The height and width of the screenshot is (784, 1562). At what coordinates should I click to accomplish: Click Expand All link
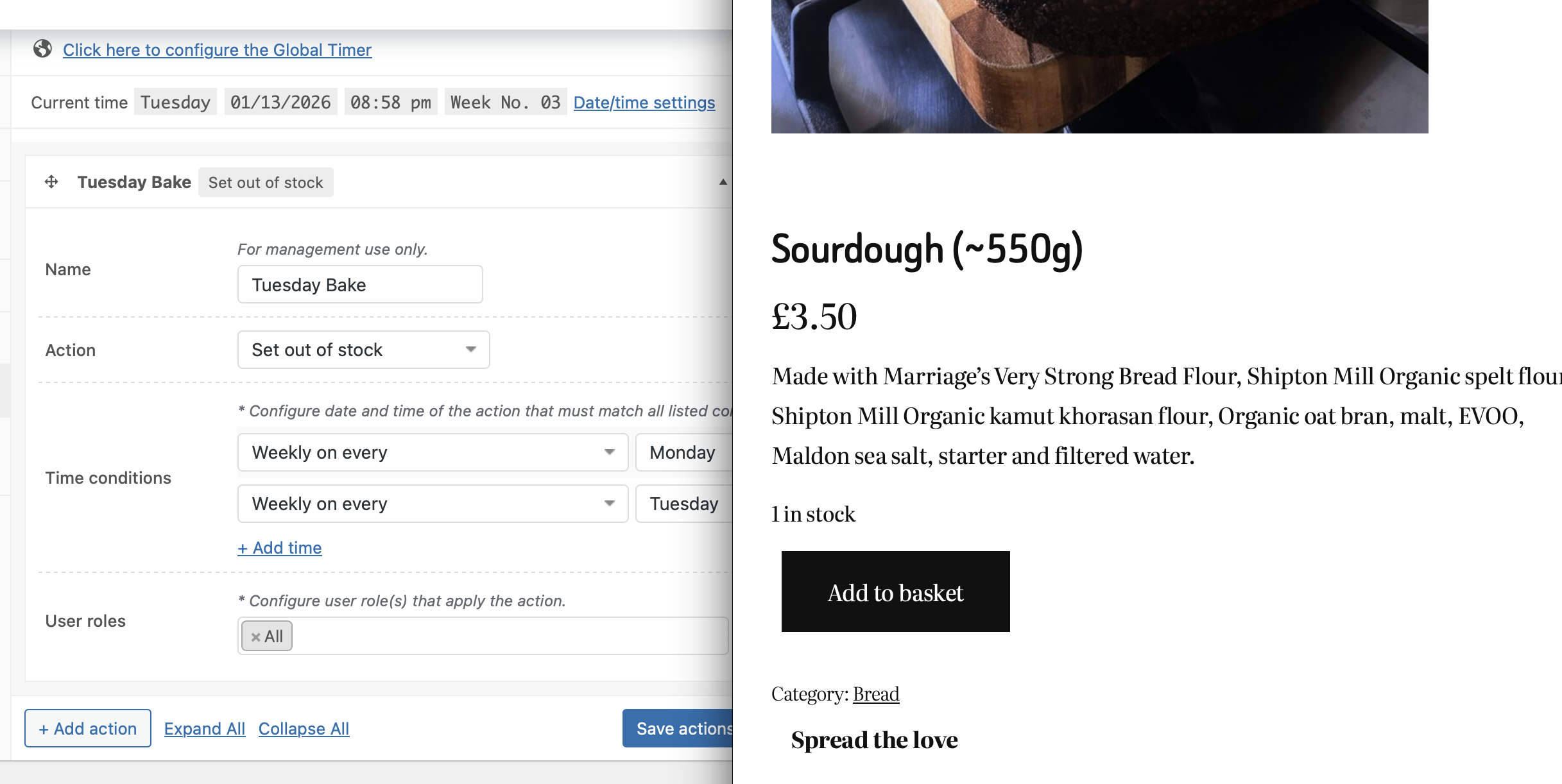(x=205, y=729)
